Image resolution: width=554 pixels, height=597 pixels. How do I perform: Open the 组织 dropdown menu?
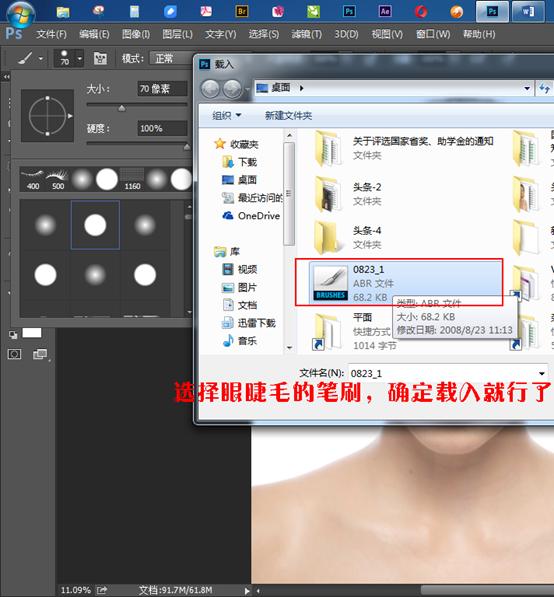point(227,115)
